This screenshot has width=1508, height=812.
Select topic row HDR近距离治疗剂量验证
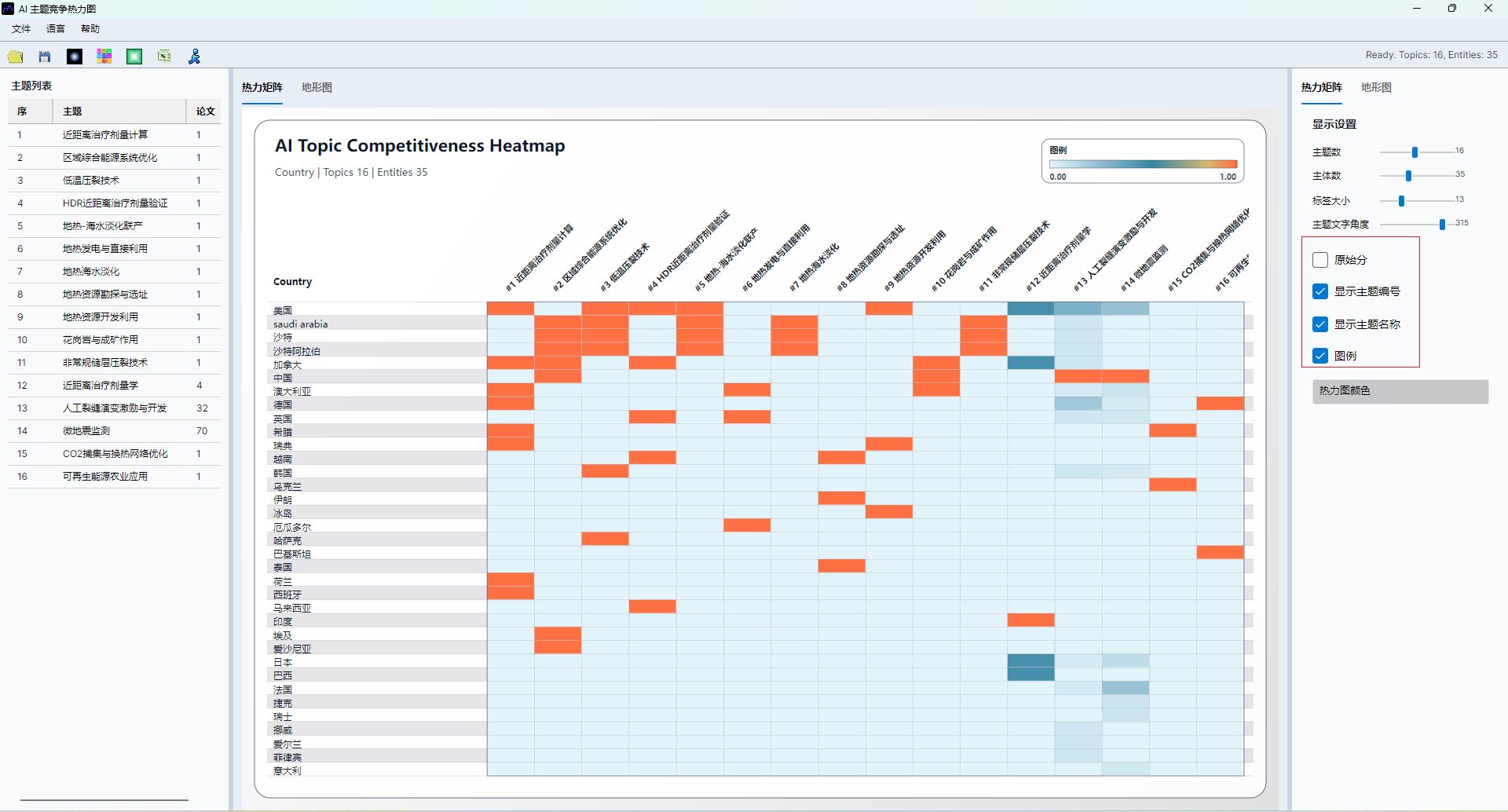(114, 203)
